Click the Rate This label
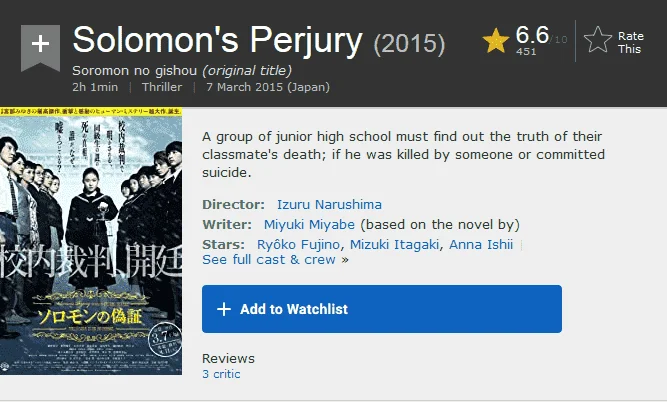The width and height of the screenshot is (667, 402). pyautogui.click(x=630, y=43)
